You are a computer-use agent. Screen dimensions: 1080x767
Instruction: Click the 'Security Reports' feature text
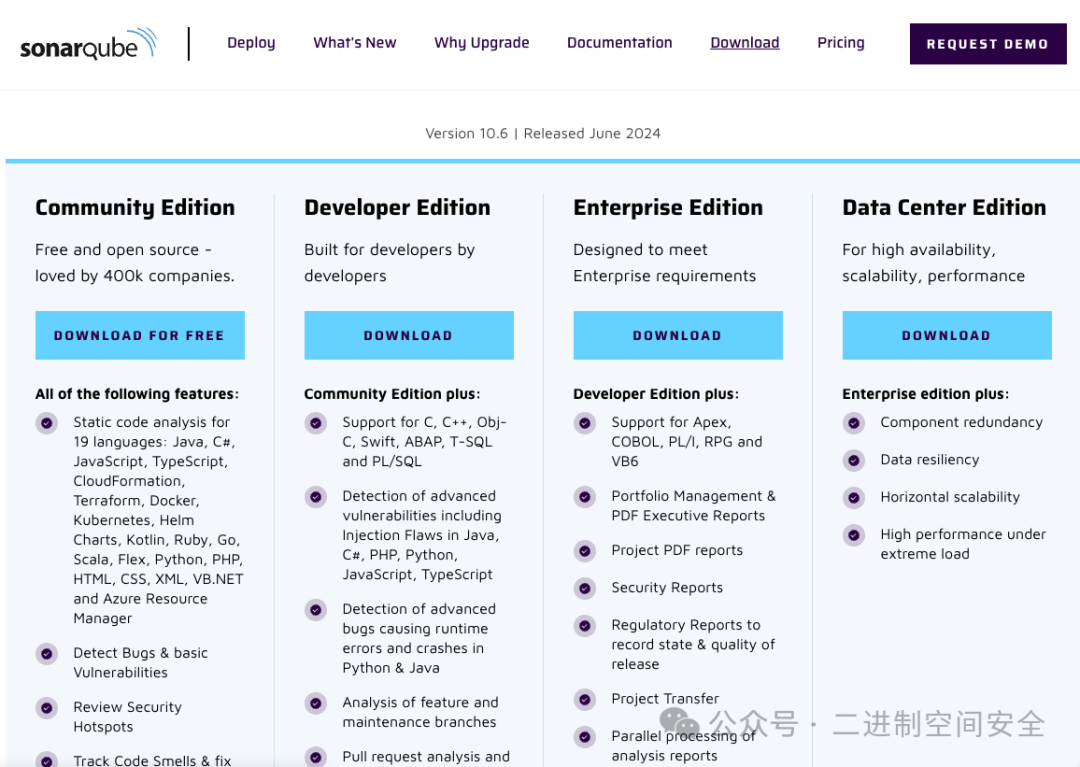coord(667,587)
